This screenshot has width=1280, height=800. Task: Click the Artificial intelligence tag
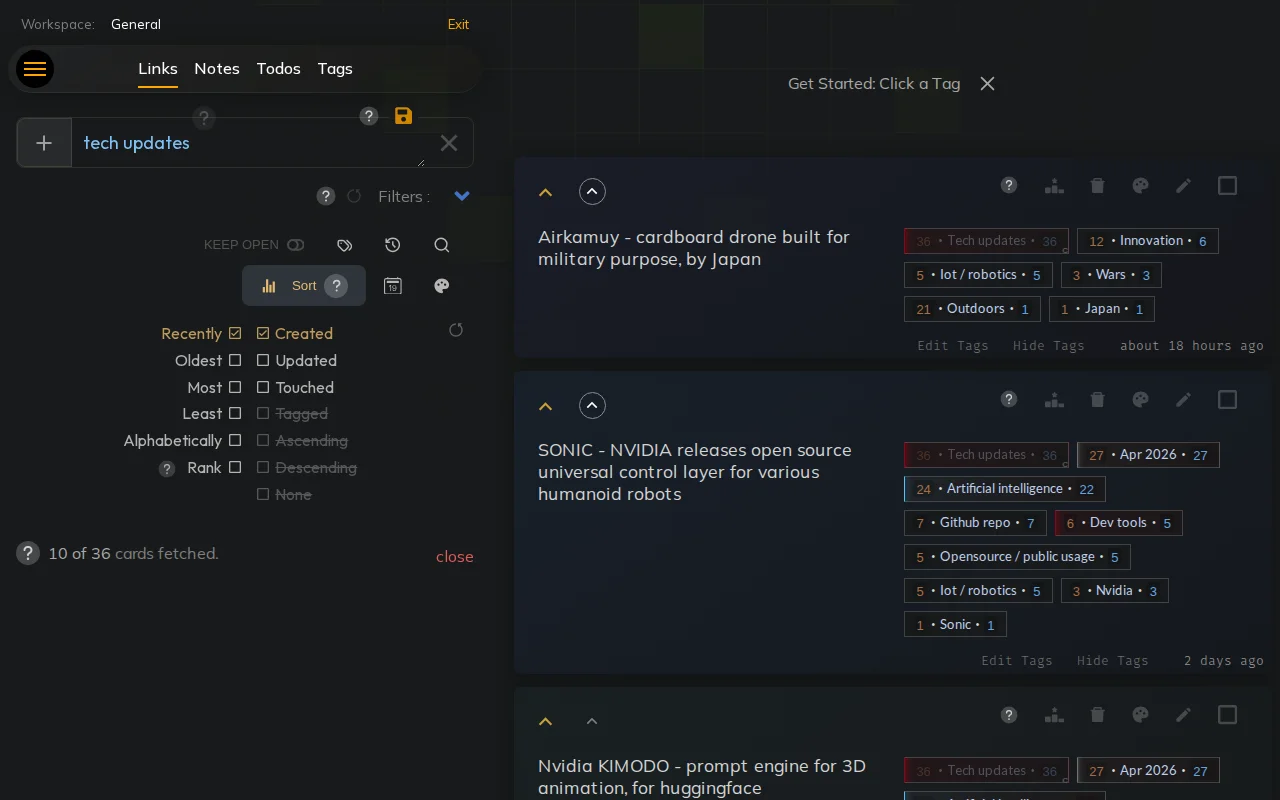pos(1005,489)
